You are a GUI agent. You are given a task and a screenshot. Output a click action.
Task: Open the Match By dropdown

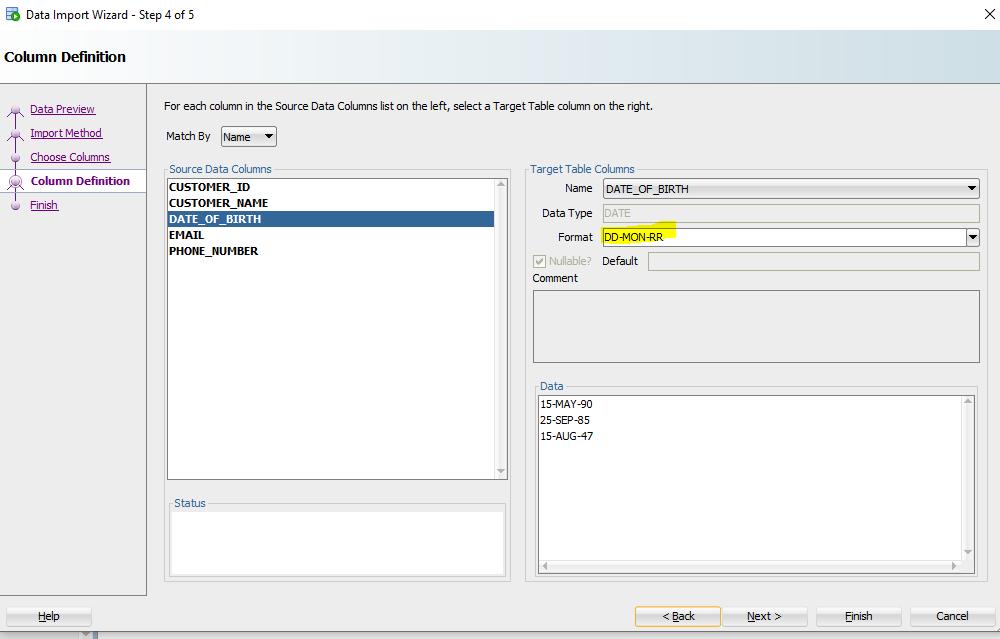249,136
